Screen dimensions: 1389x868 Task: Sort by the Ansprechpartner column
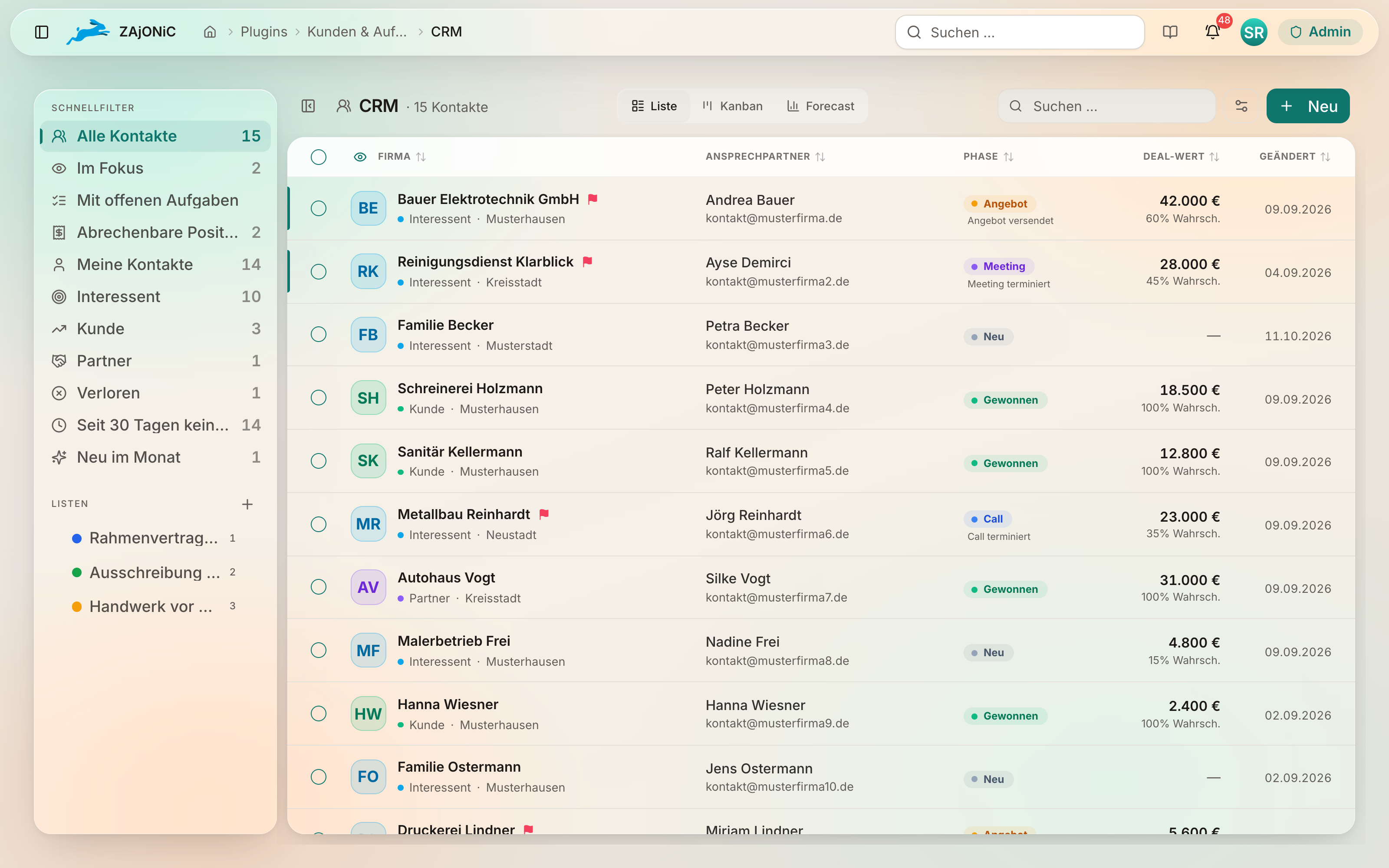(765, 157)
